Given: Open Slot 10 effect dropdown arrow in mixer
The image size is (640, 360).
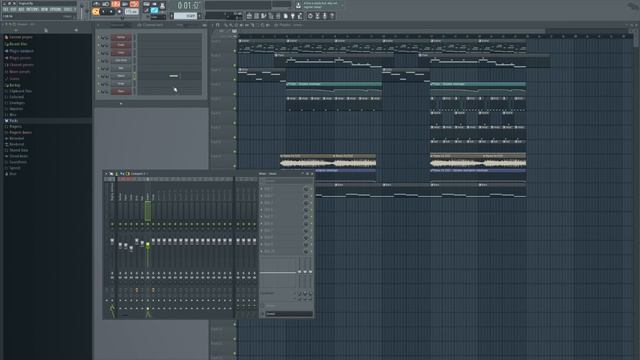Looking at the screenshot, I should (x=262, y=251).
